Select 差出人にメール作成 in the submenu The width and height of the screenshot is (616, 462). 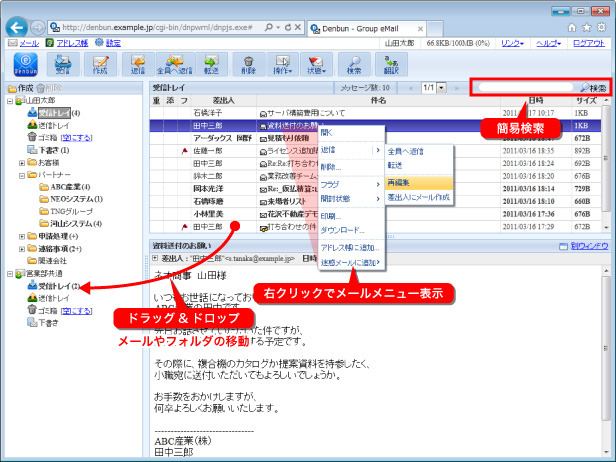pos(419,197)
